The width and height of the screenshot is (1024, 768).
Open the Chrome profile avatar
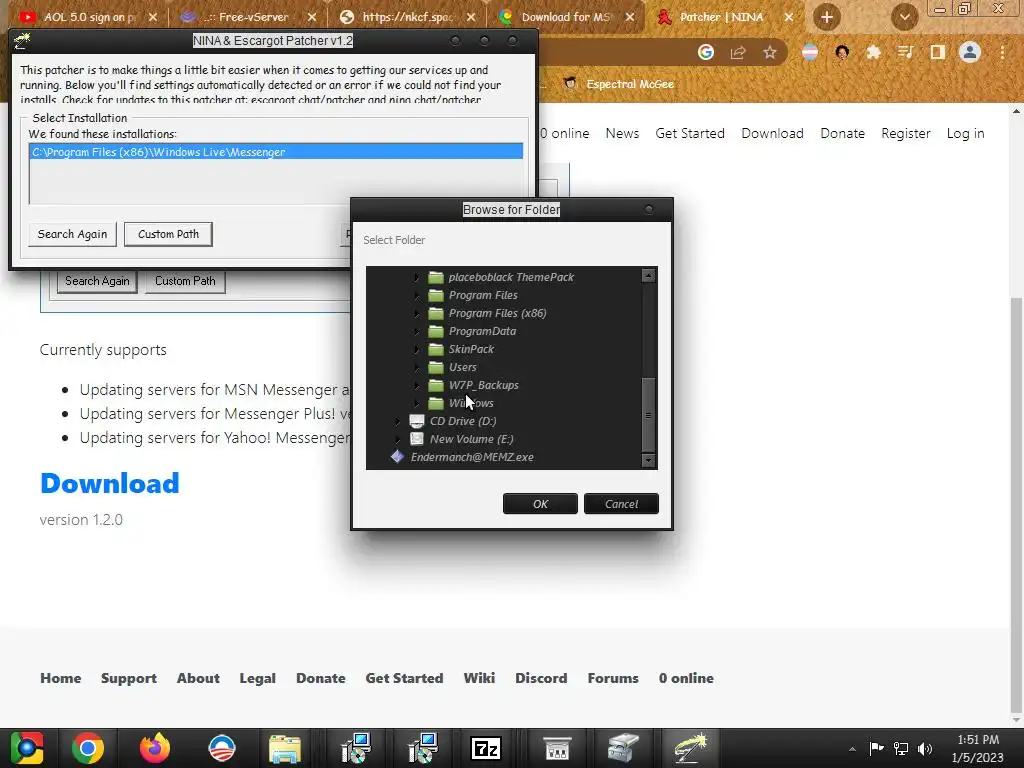[x=970, y=52]
